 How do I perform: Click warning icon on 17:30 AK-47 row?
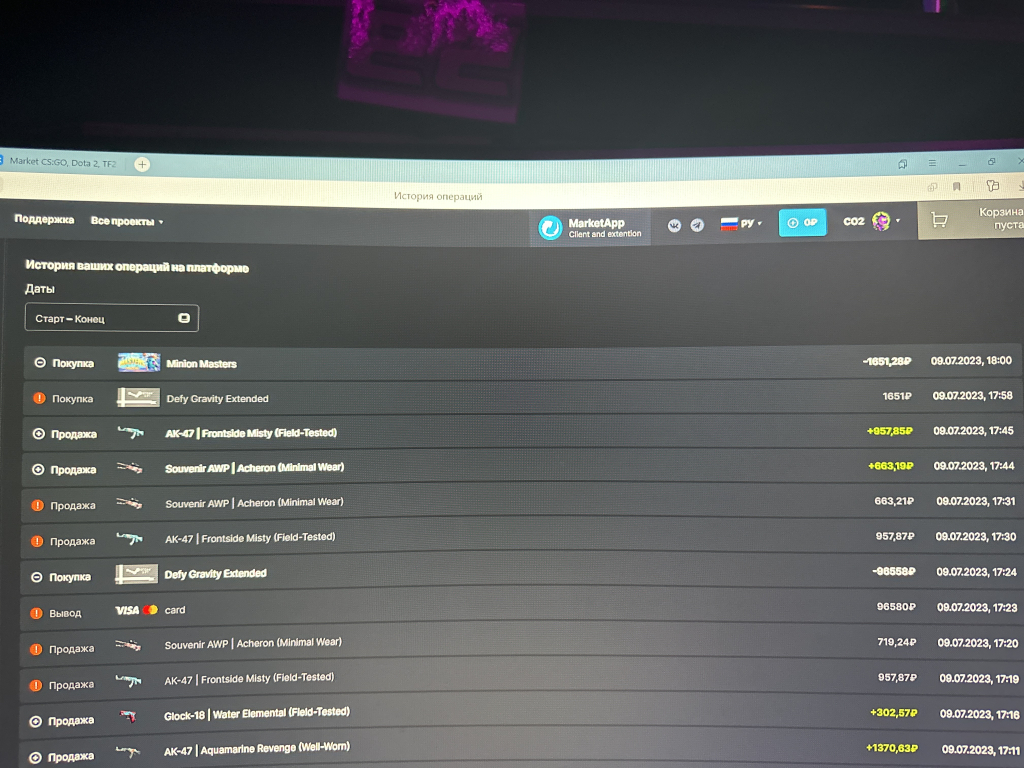(x=37, y=541)
